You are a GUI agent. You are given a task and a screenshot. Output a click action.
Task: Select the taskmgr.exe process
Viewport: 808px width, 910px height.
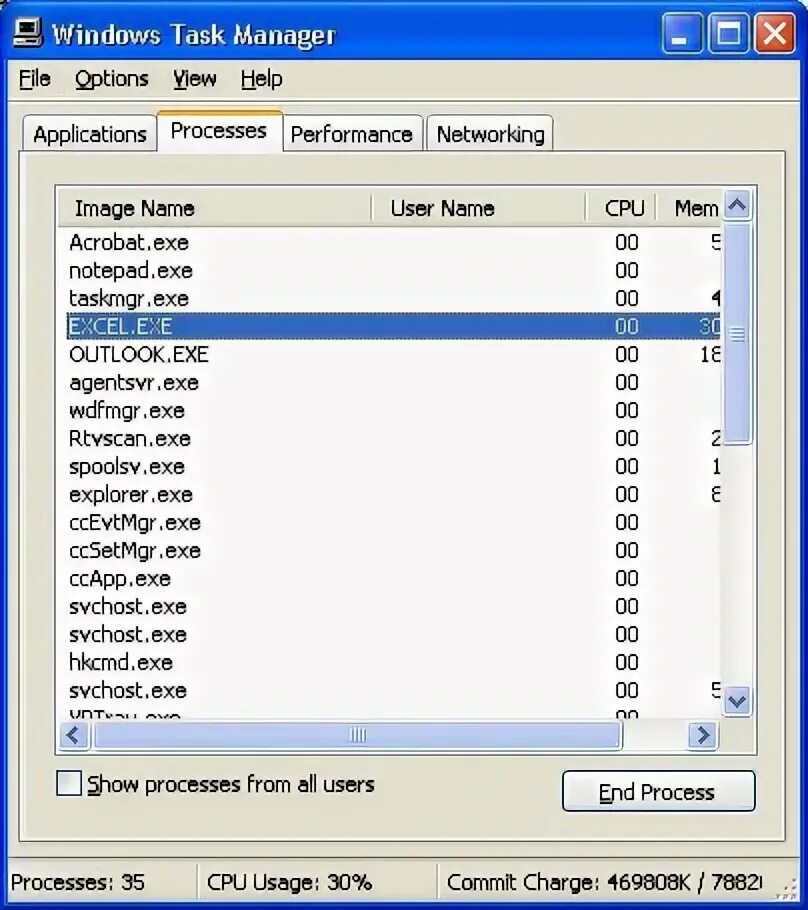coord(394,298)
